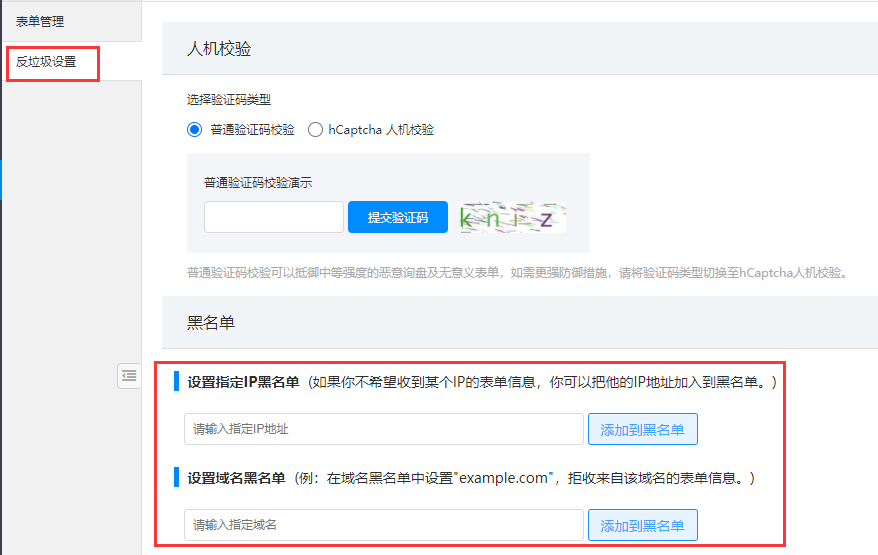The width and height of the screenshot is (878, 555).
Task: Select the hCaptcha 人机校验 radio option
Action: (x=315, y=129)
